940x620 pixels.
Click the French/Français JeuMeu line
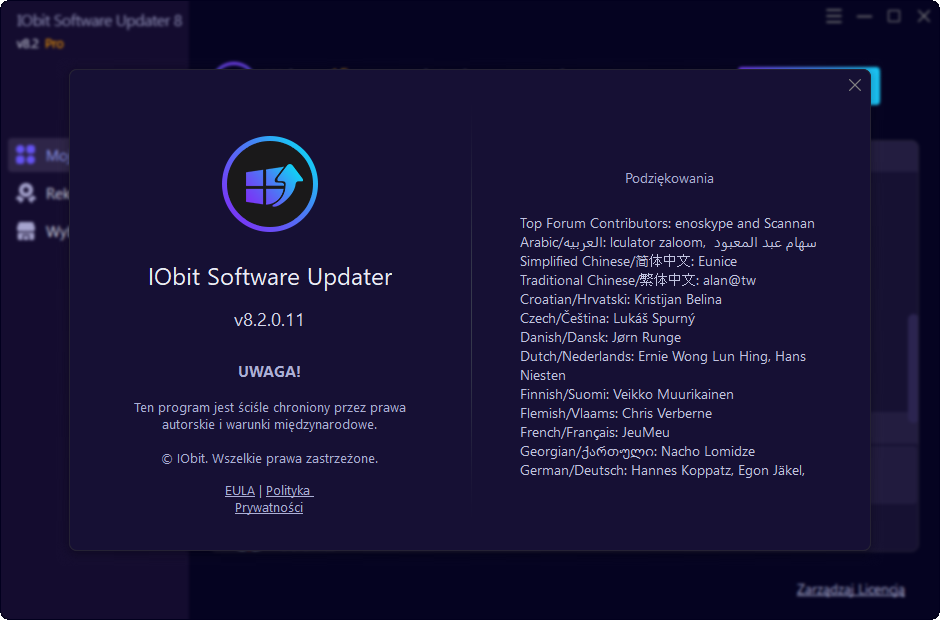pyautogui.click(x=595, y=432)
